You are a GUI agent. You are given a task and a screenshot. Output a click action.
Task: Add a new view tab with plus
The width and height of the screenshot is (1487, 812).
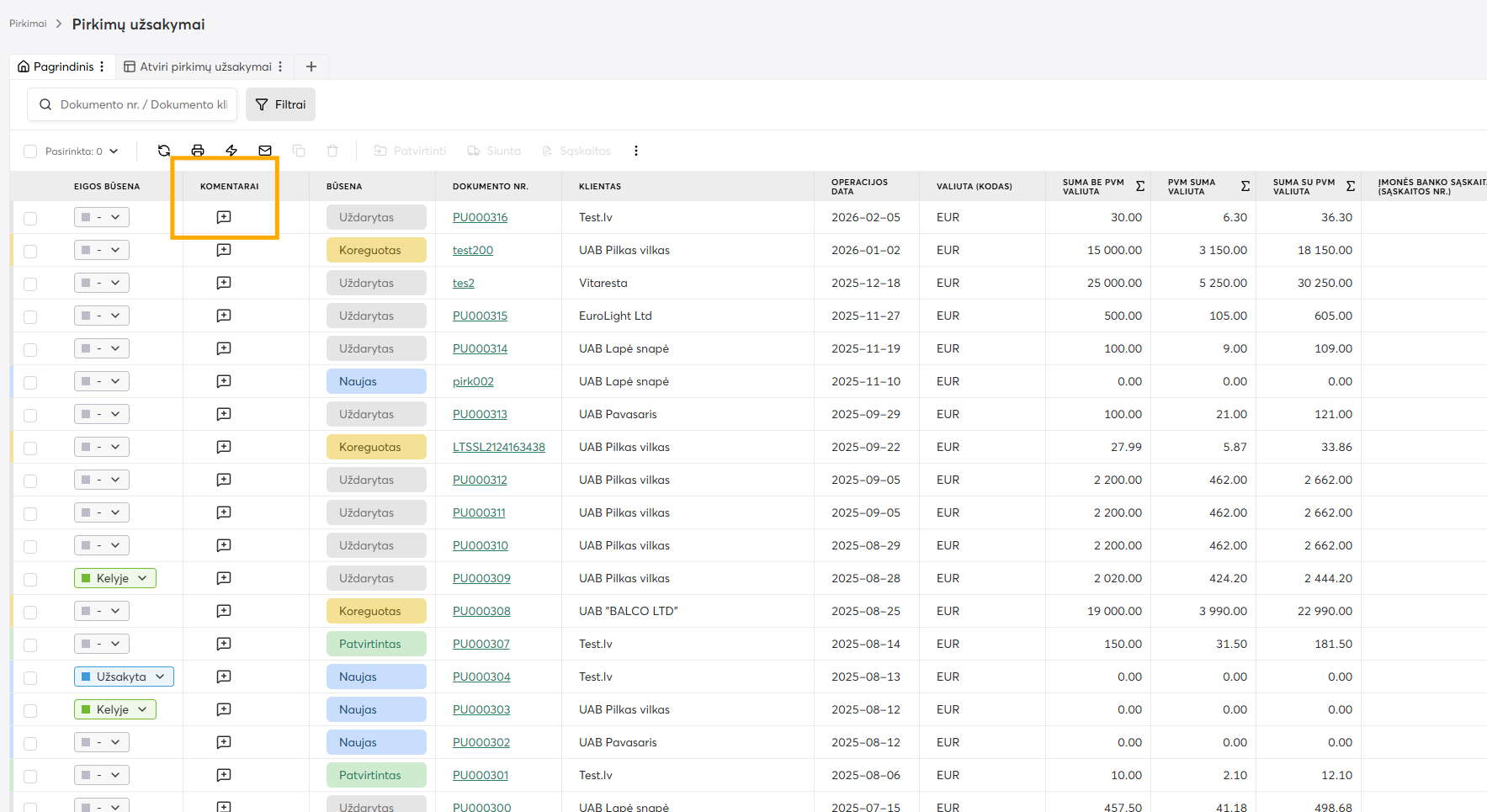tap(311, 66)
